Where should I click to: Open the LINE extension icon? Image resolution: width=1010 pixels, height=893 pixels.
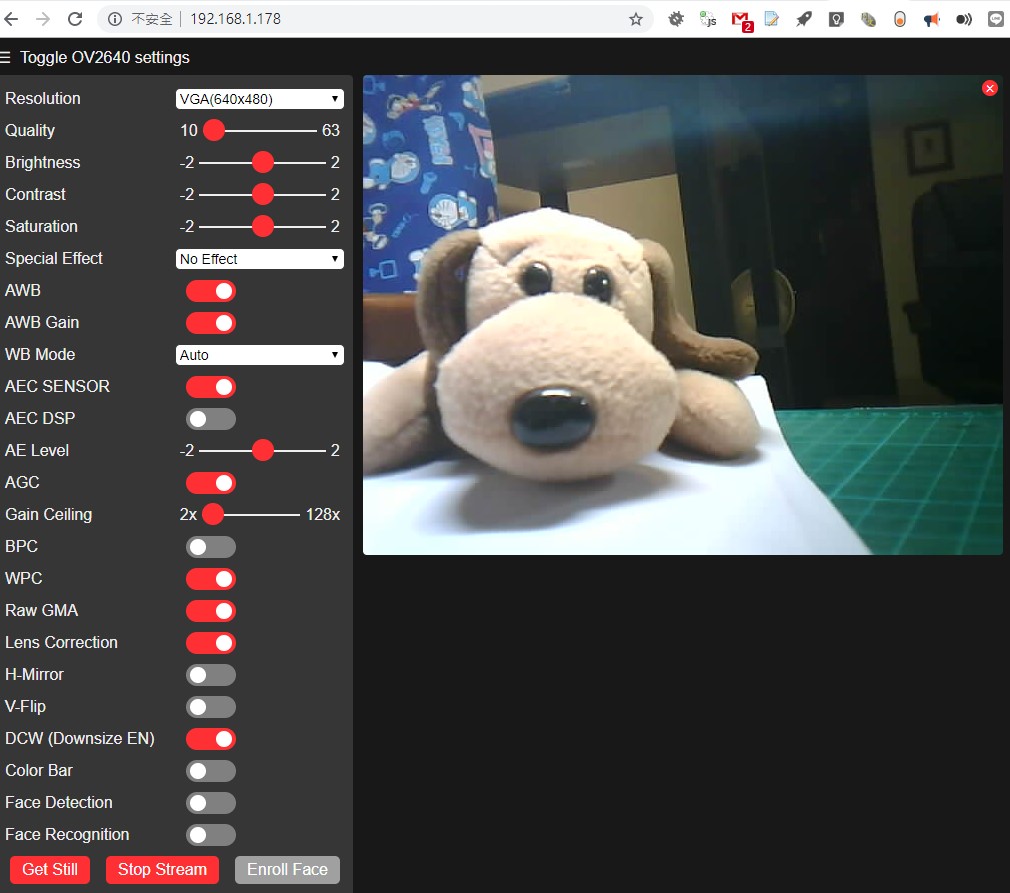coord(995,18)
